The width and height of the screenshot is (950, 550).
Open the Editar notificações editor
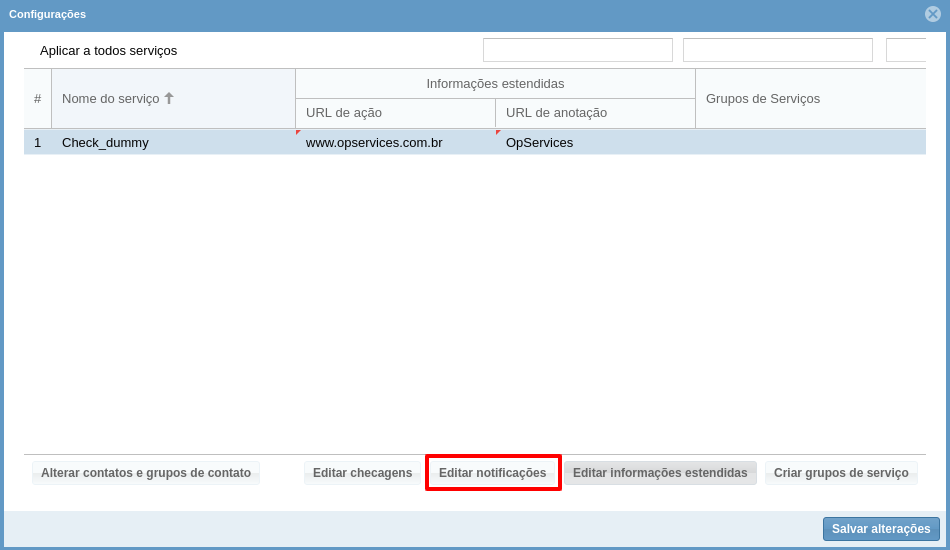pyautogui.click(x=493, y=473)
